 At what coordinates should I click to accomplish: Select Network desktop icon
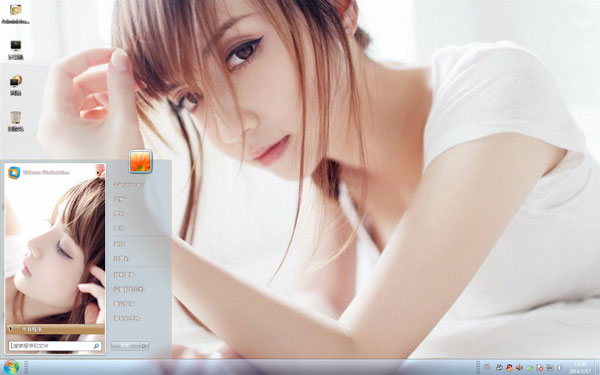coord(16,86)
